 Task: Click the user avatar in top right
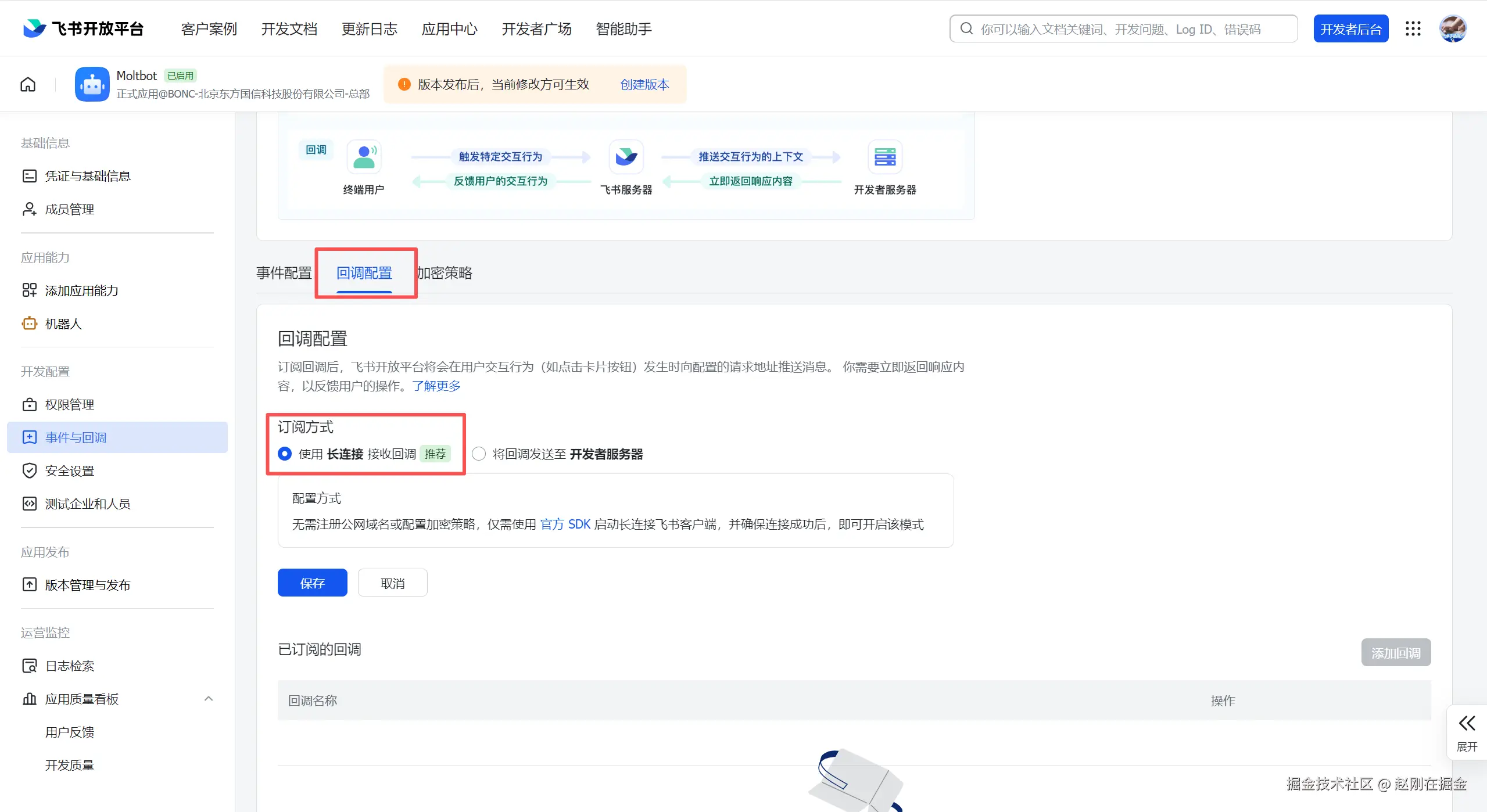(x=1452, y=29)
